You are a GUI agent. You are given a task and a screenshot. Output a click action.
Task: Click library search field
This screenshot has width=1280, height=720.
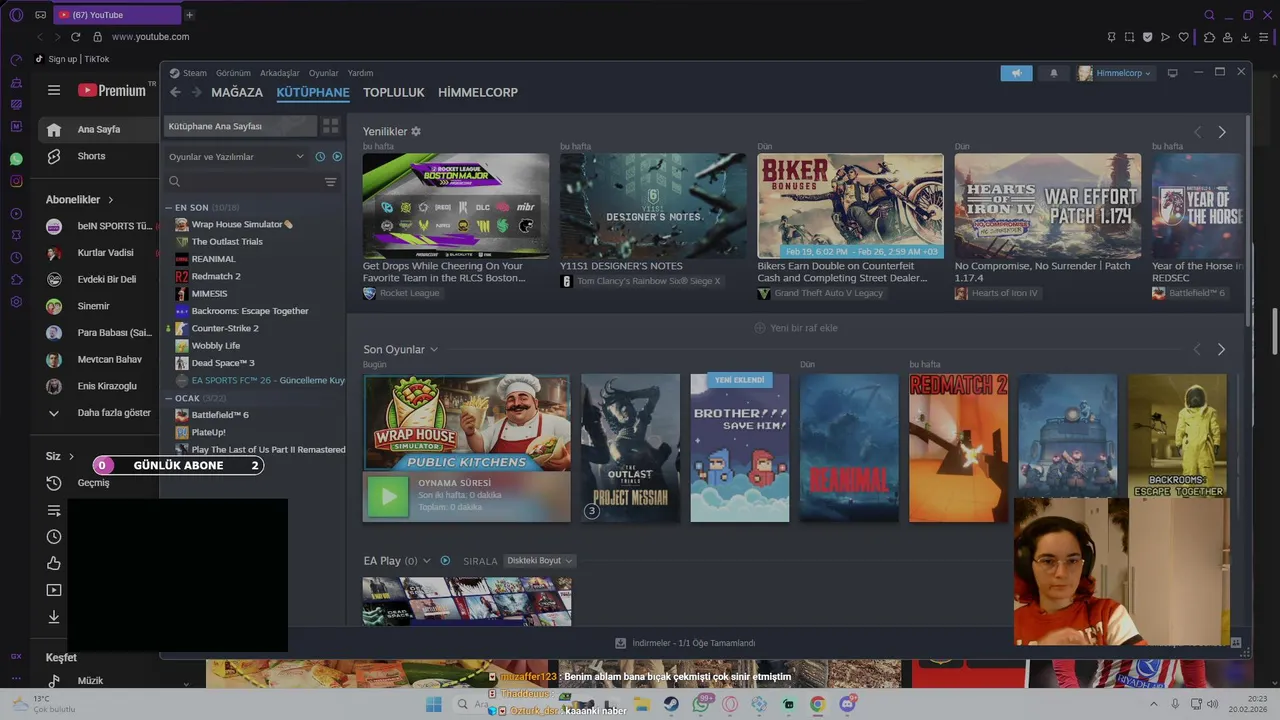click(x=244, y=182)
